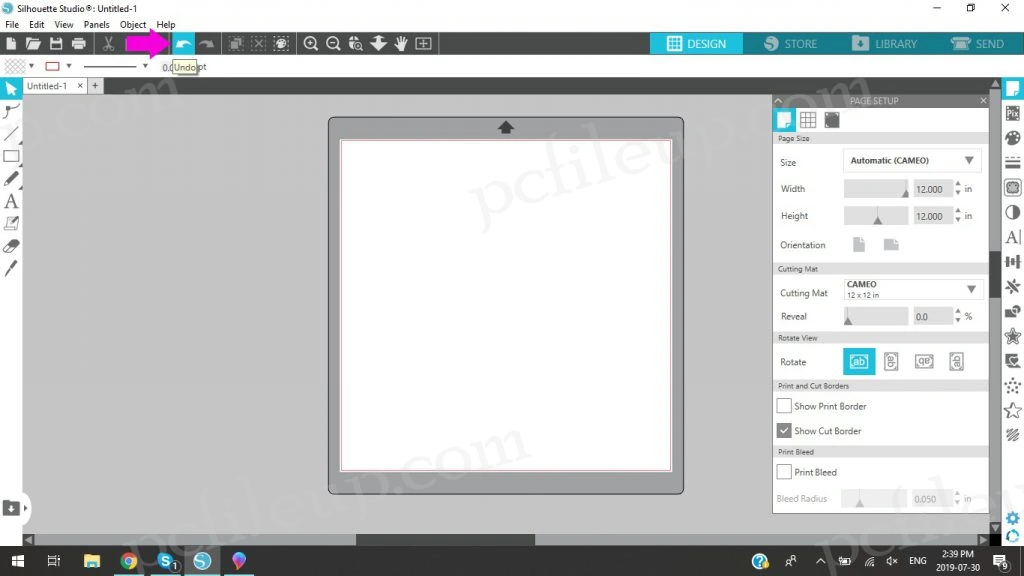Select the Draw a Rectangle tool
Screen dimensions: 1024x576
11,156
